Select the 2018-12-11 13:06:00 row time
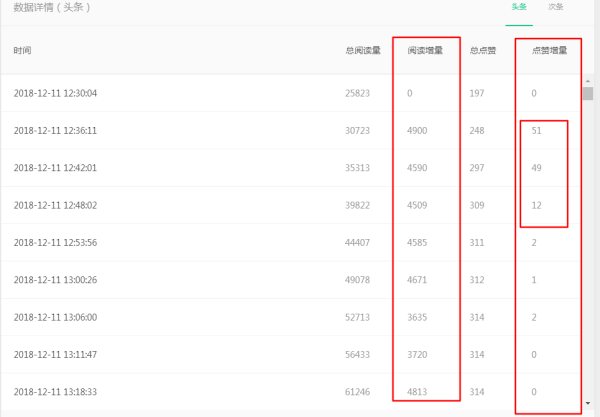Viewport: 600px width, 417px height. point(55,318)
